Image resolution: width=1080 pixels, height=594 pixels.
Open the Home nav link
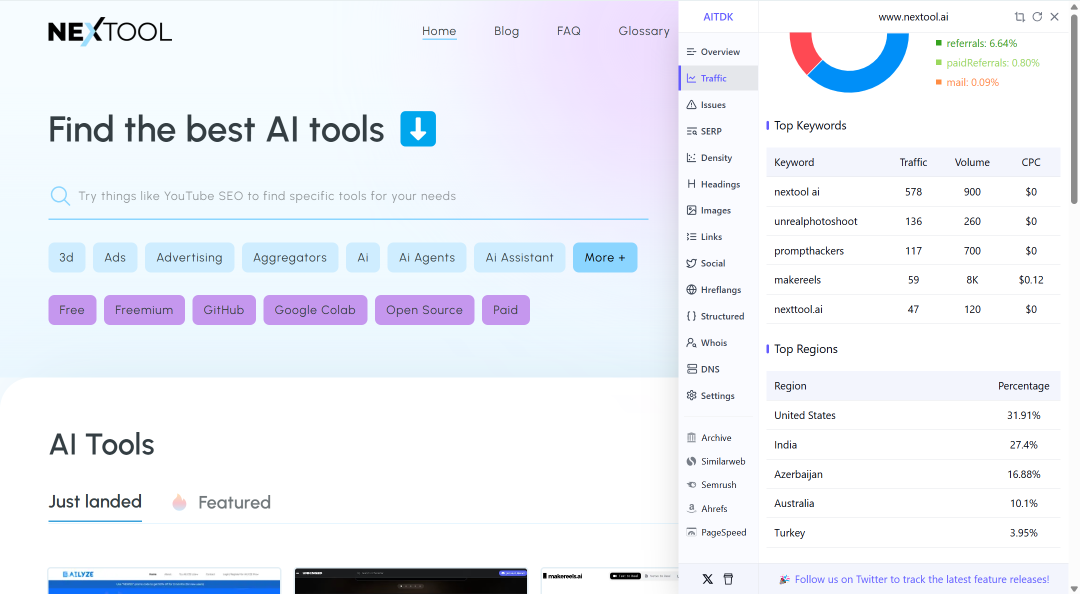click(x=439, y=31)
